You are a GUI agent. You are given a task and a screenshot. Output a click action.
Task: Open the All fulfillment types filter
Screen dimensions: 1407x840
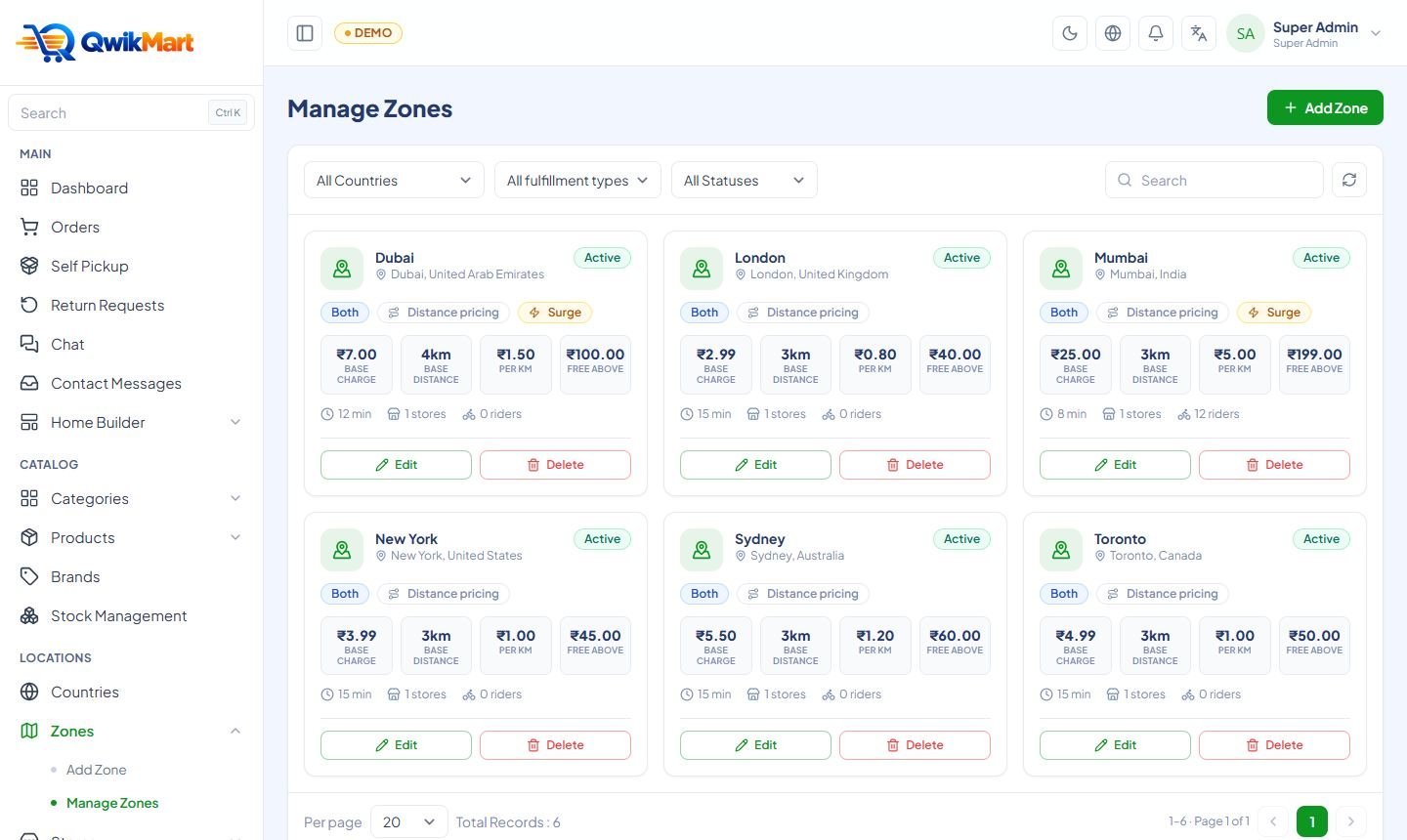[x=577, y=180]
